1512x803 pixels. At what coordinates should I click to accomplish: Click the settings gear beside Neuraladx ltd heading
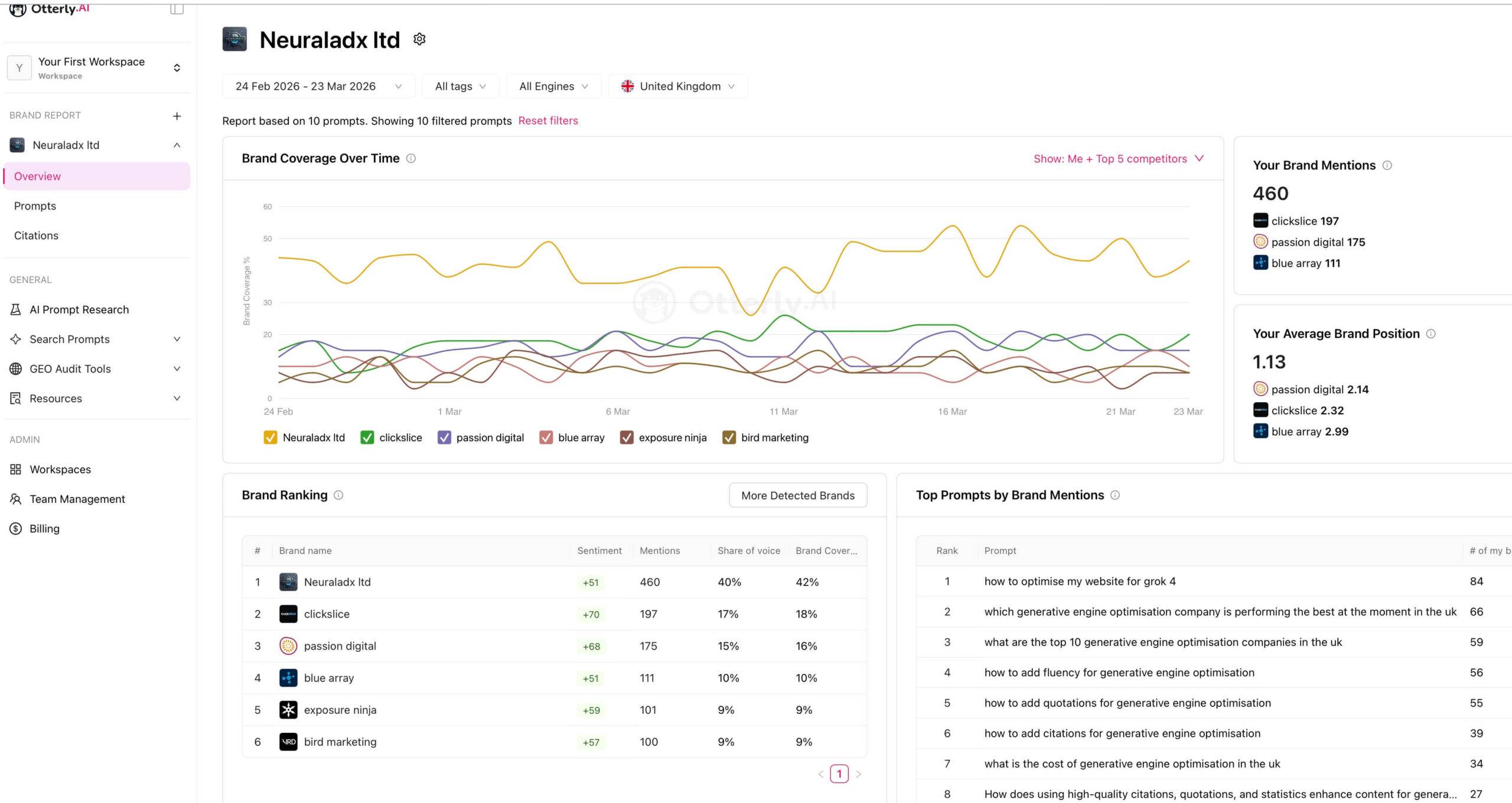(x=419, y=39)
